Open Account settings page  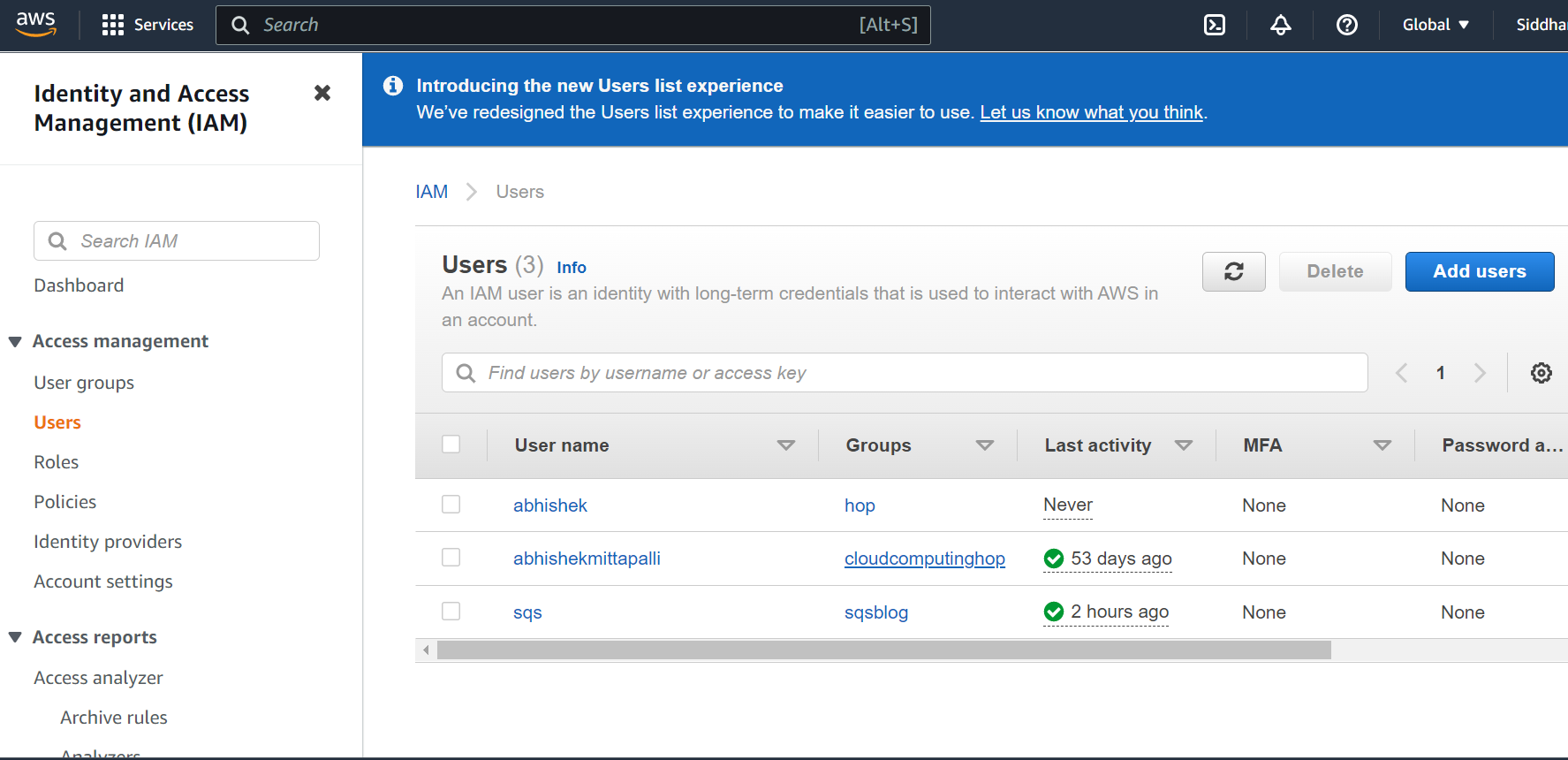[103, 581]
